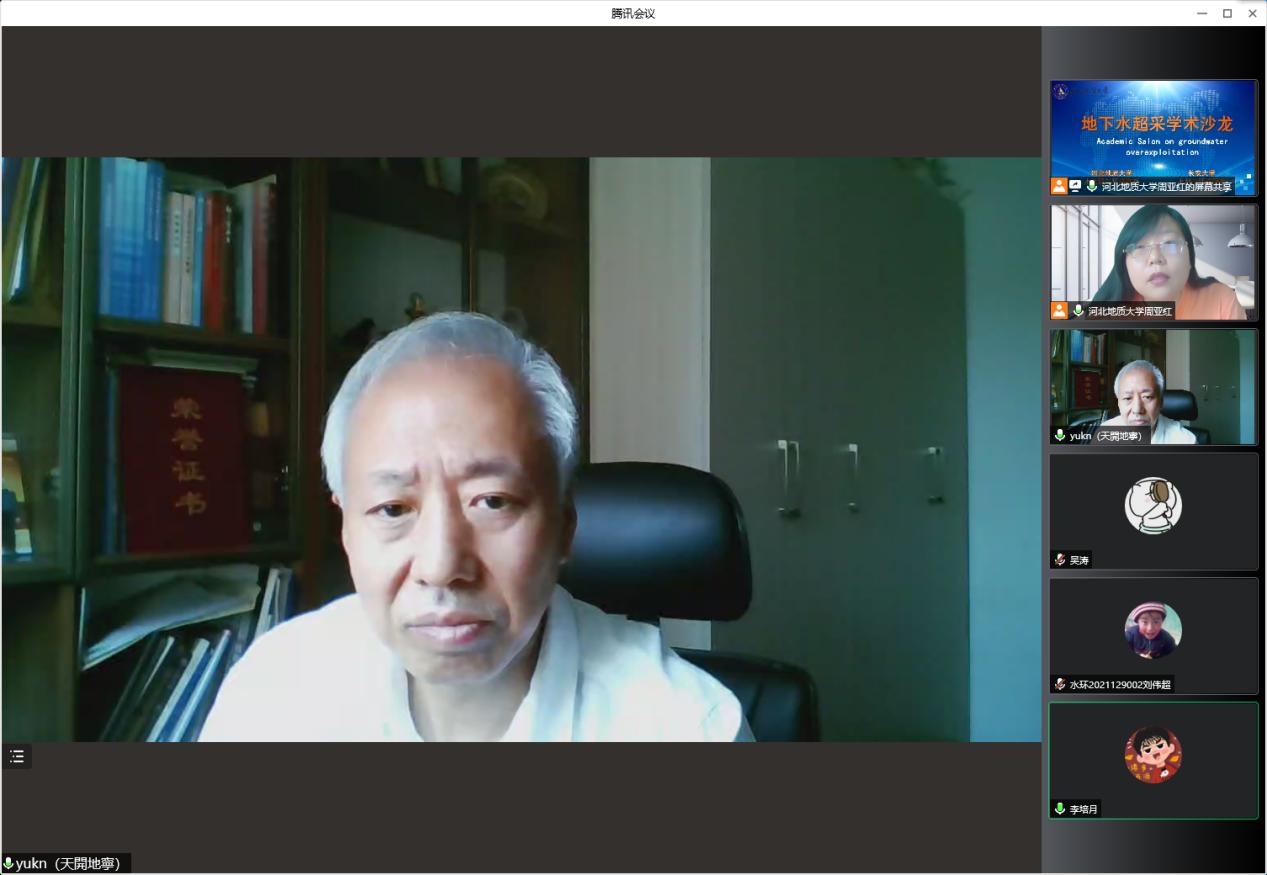Select 河北地质大学周亚红 video thumbnail
The width and height of the screenshot is (1267, 875).
(1153, 255)
